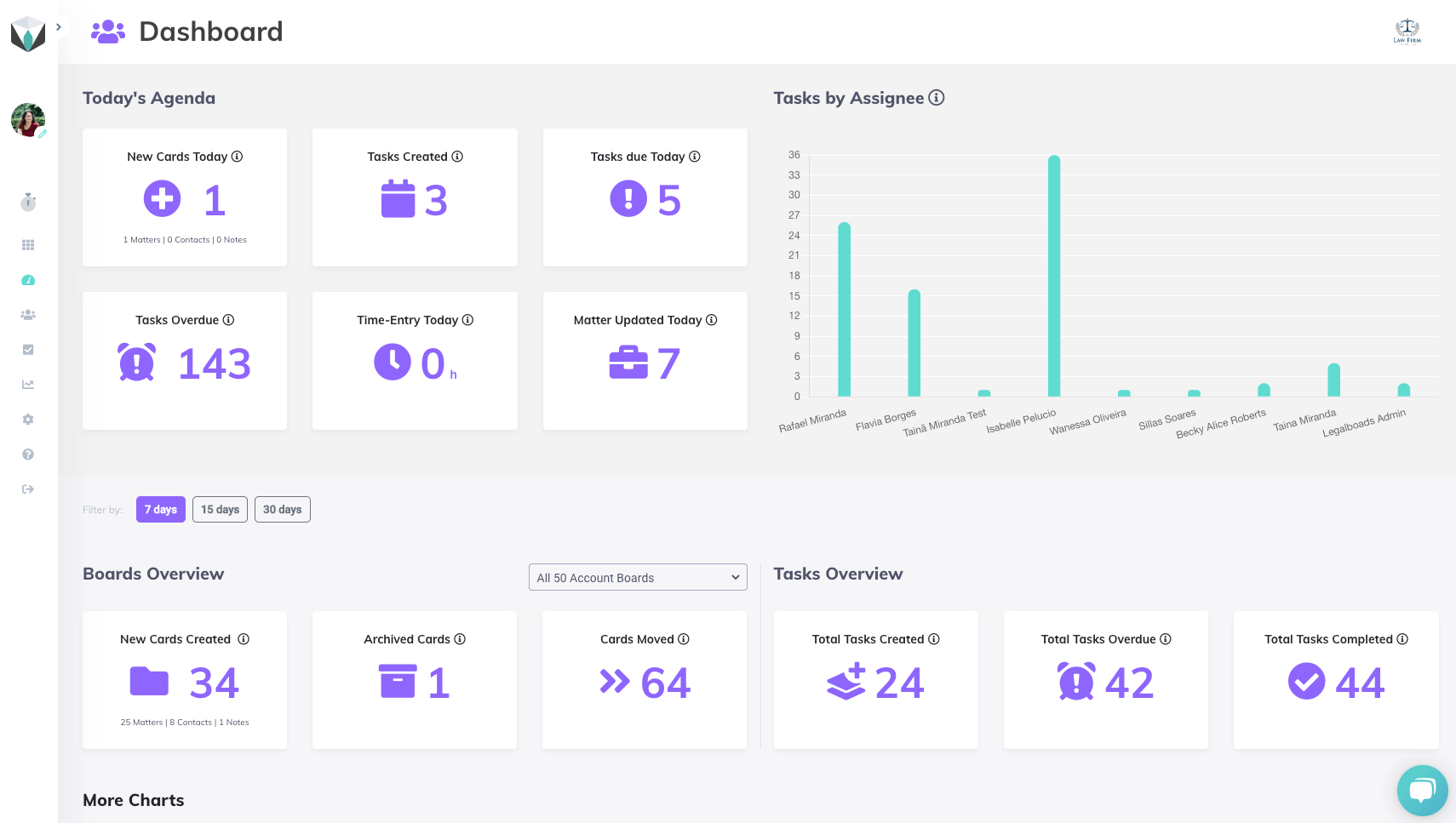The image size is (1456, 823).
Task: Select the 7 days filter
Action: point(161,510)
